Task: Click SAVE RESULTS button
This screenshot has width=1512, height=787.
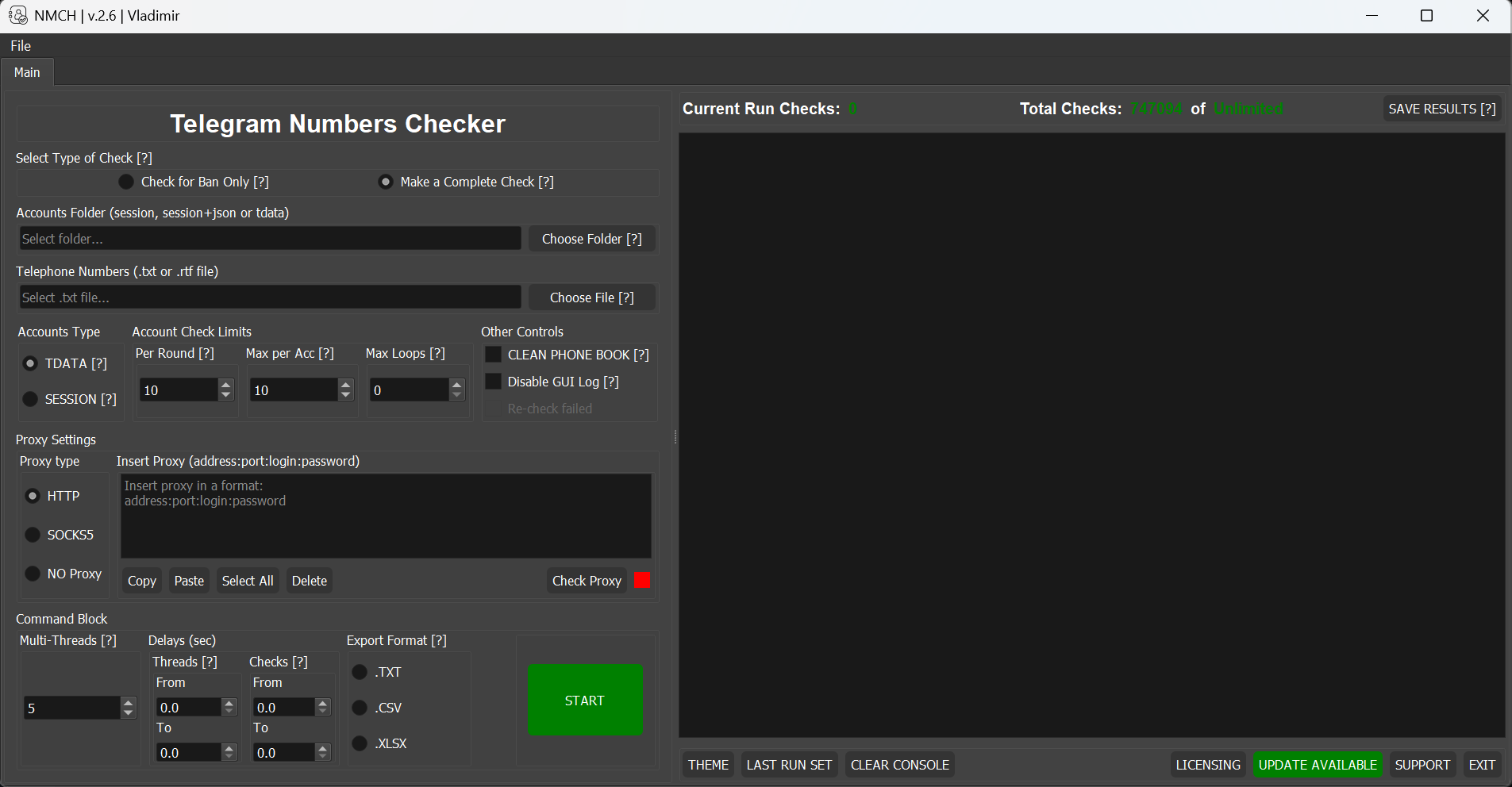Action: tap(1442, 109)
